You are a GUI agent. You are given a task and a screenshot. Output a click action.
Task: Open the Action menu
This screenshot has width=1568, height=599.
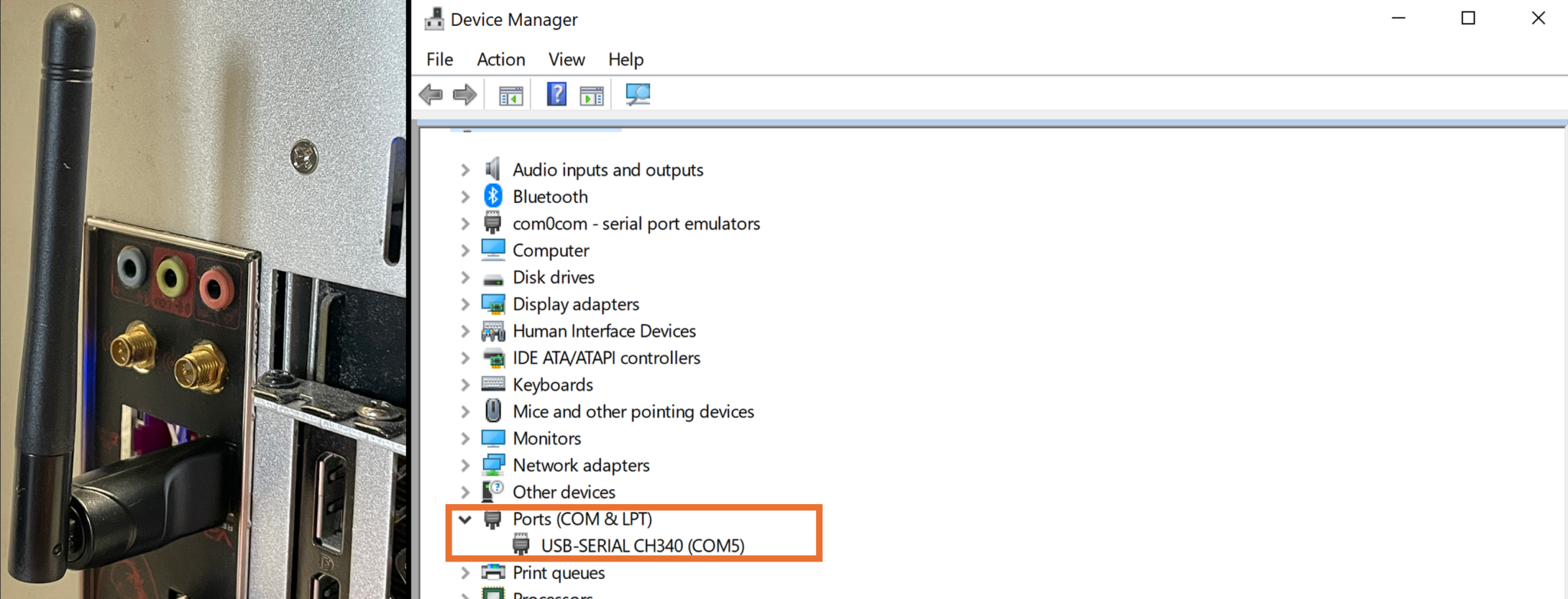[501, 60]
